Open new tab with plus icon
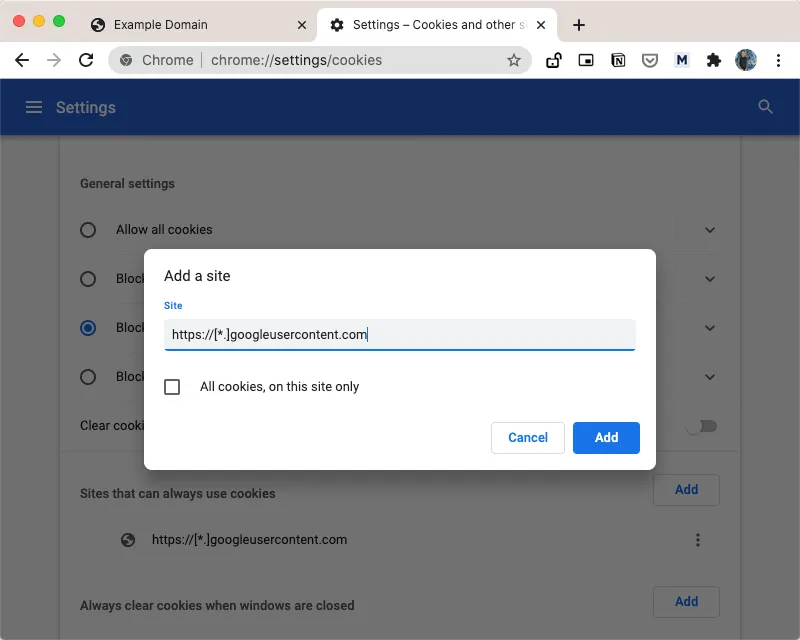The image size is (800, 640). (578, 25)
